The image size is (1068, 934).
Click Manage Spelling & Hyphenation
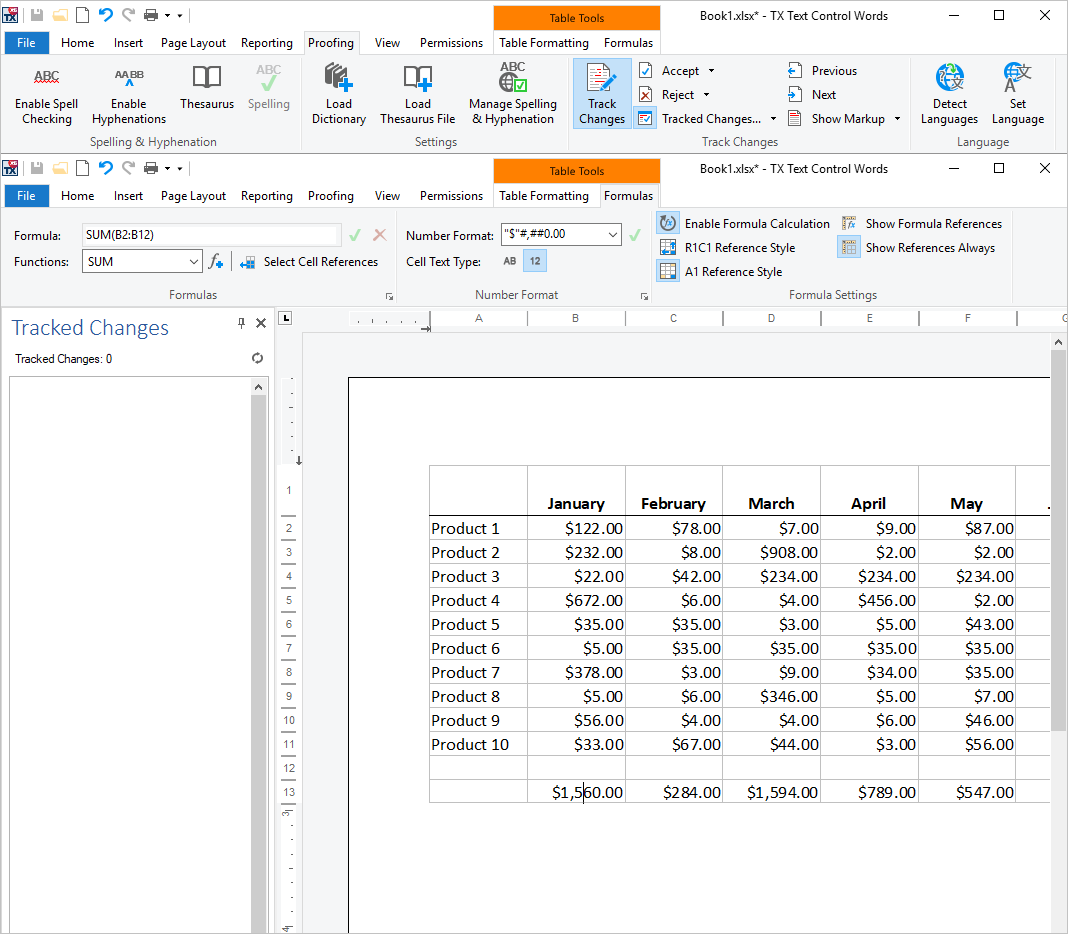513,92
